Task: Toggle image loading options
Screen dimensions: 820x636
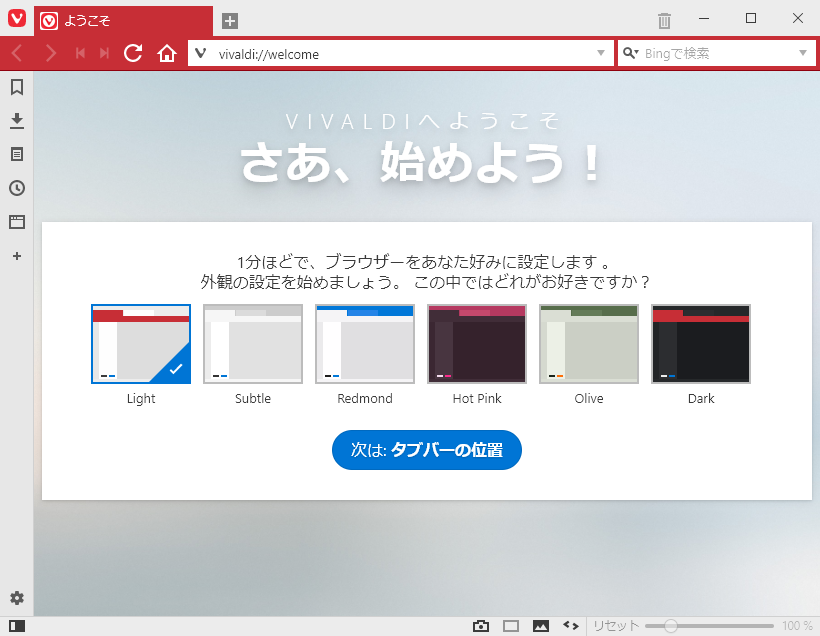Action: coord(541,626)
